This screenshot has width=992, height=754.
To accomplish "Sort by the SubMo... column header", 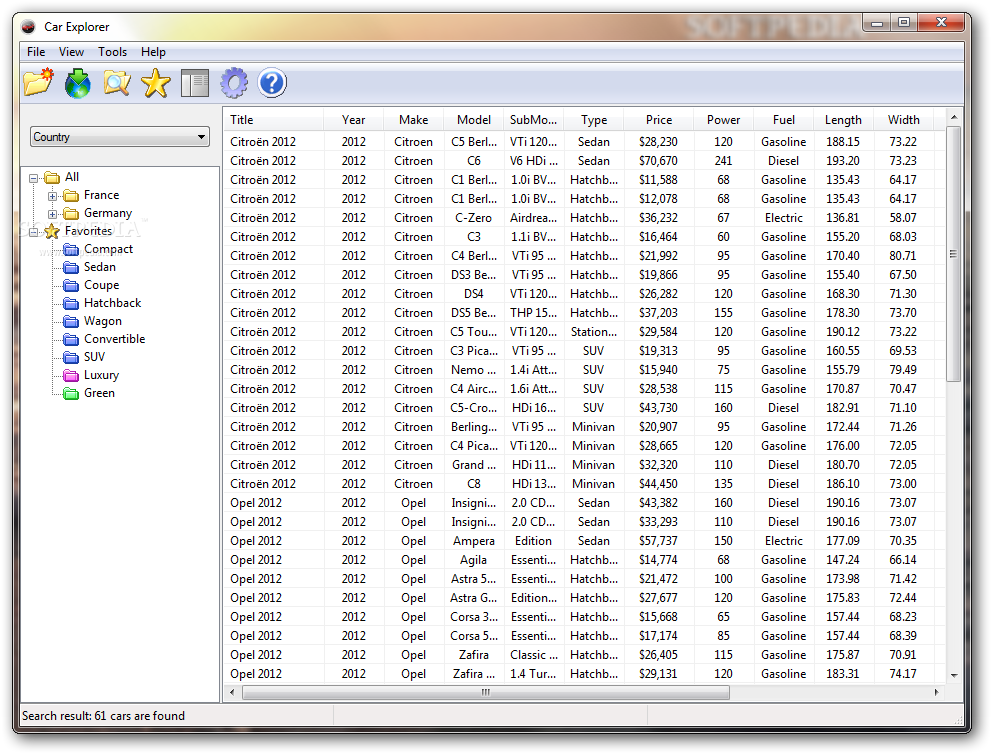I will click(x=533, y=120).
